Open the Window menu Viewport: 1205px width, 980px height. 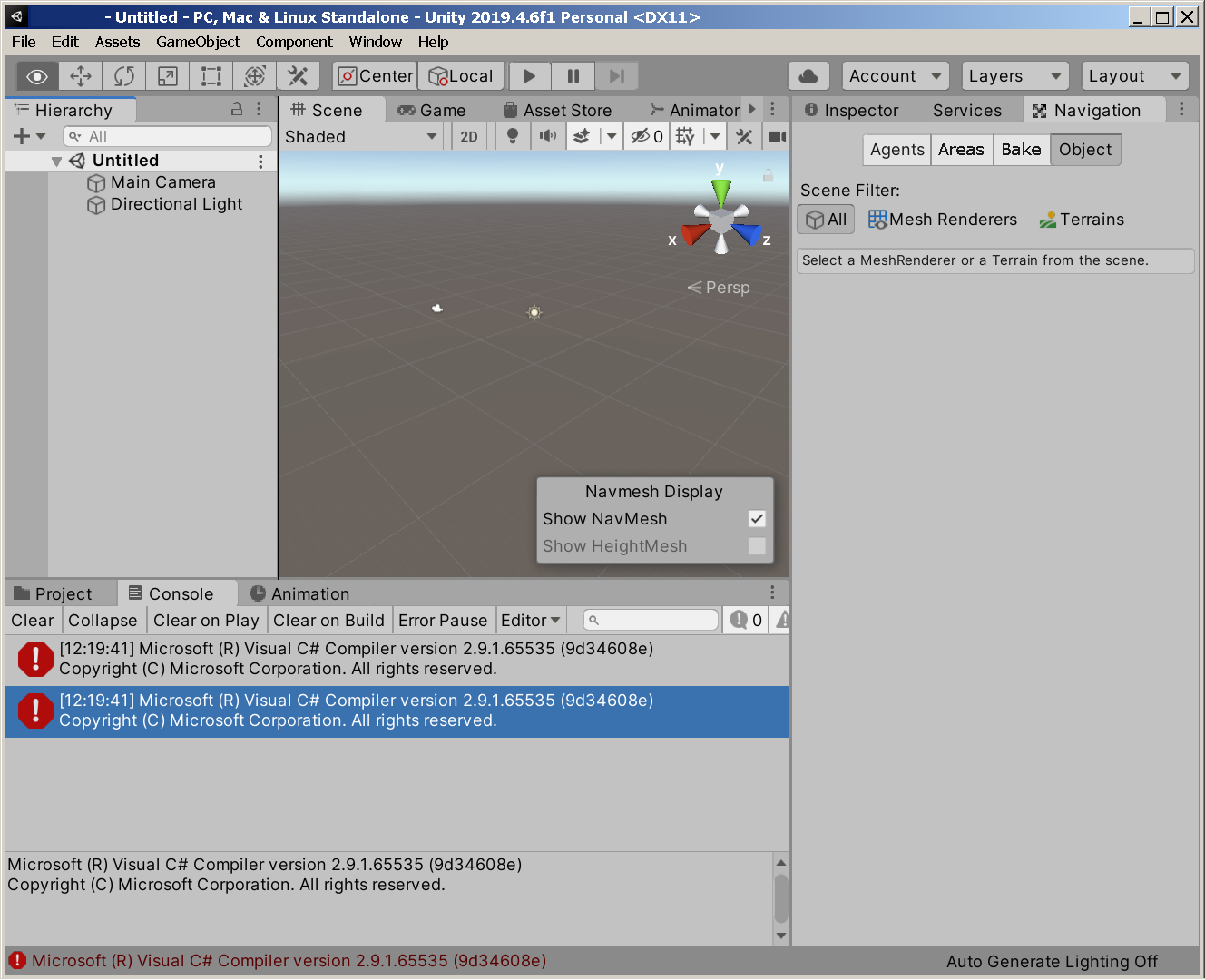coord(376,42)
